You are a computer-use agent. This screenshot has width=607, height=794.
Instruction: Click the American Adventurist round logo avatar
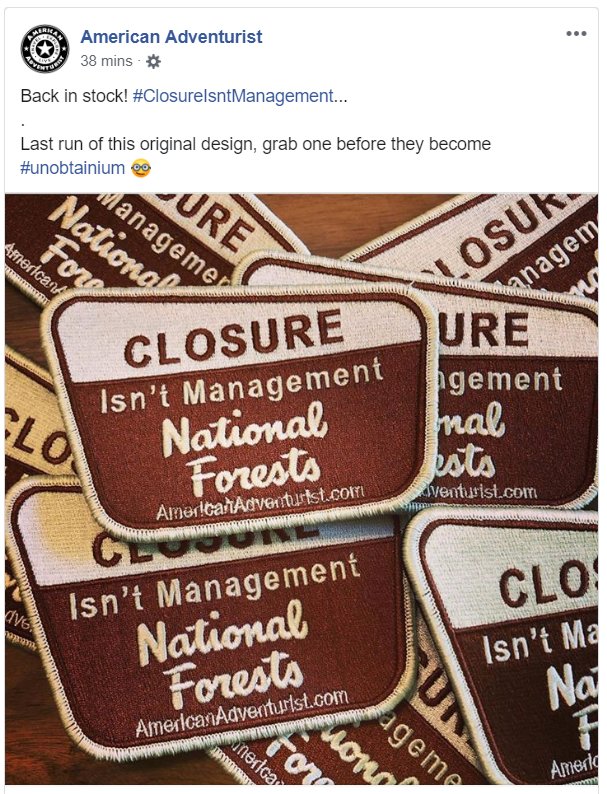coord(45,49)
